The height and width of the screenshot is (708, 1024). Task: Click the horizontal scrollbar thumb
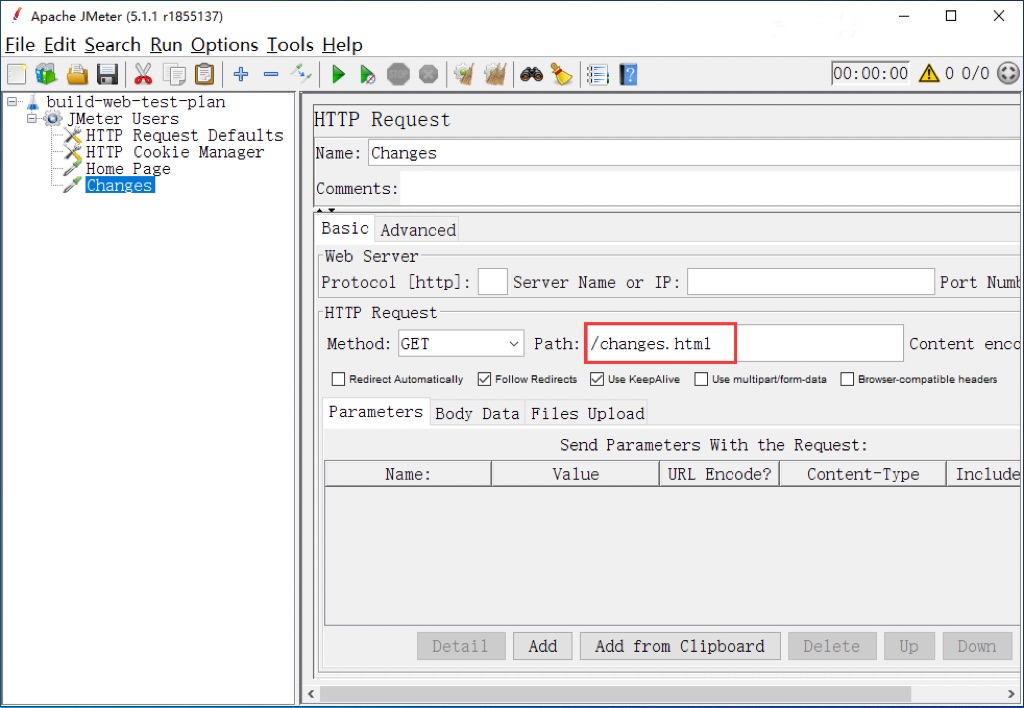pos(615,693)
